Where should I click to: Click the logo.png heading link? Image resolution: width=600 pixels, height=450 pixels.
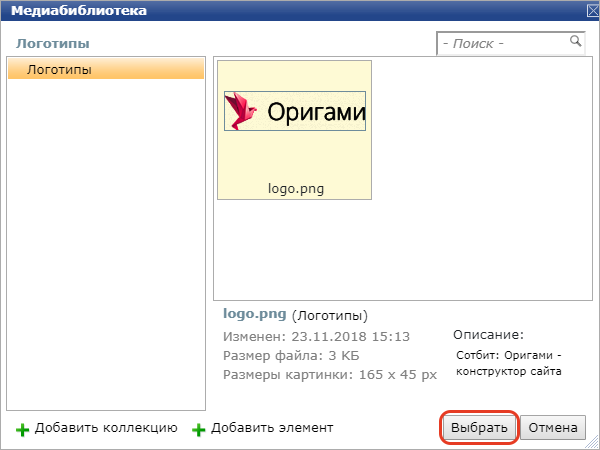pyautogui.click(x=254, y=314)
